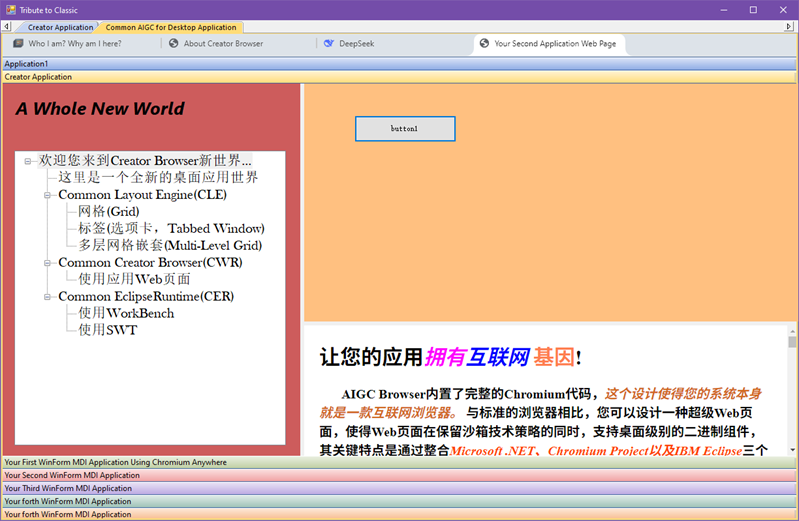Click the Creator Application yellow header bar
Image resolution: width=799 pixels, height=521 pixels.
point(399,77)
